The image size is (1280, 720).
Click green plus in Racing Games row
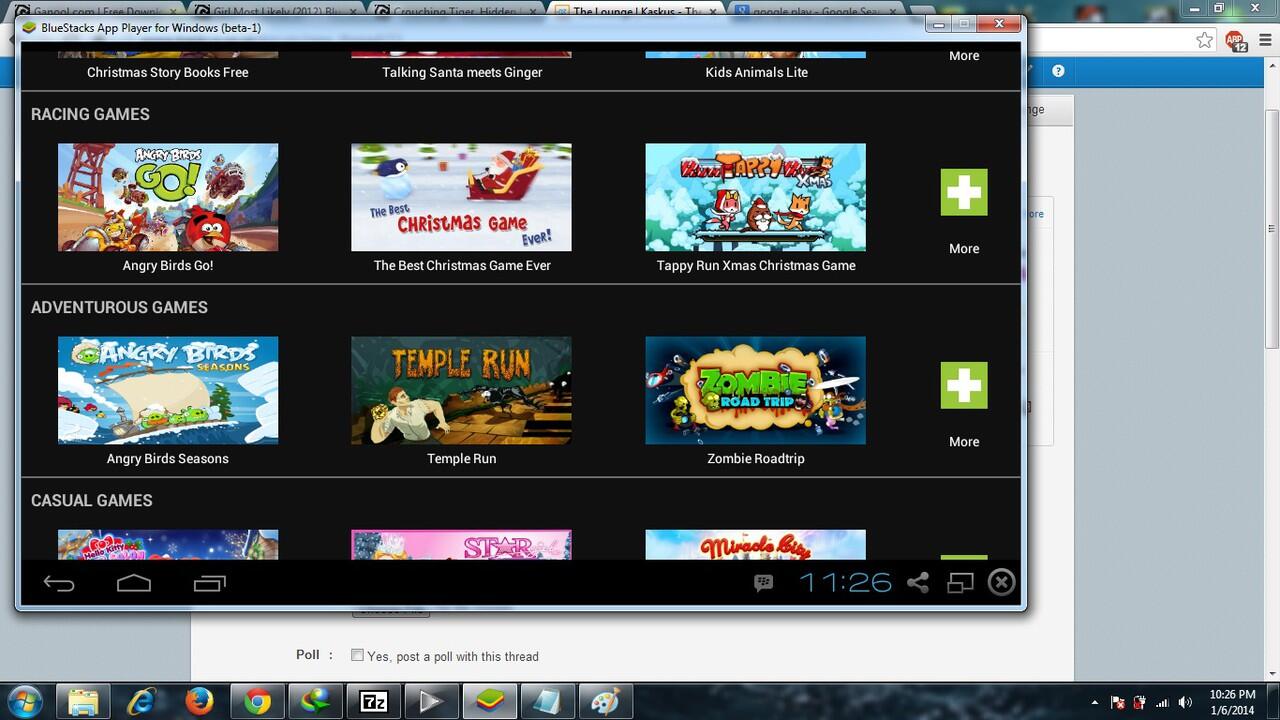point(964,192)
